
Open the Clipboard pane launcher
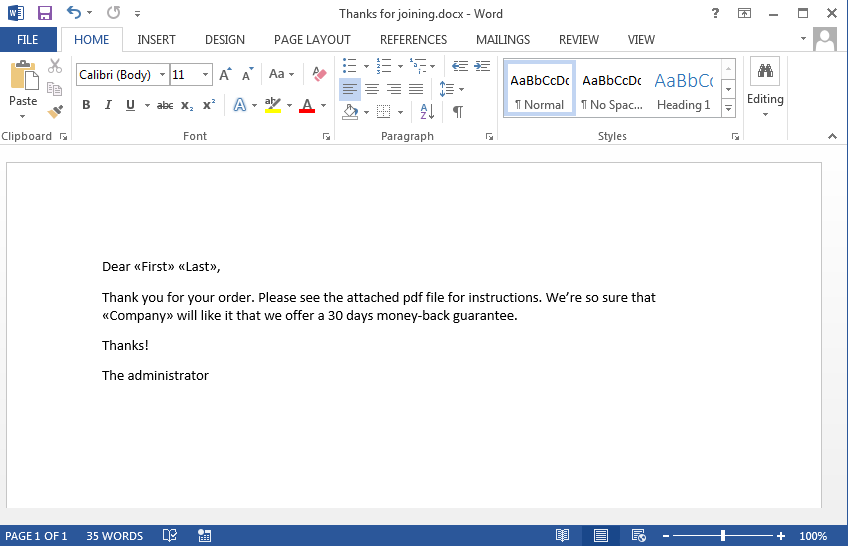coord(63,137)
